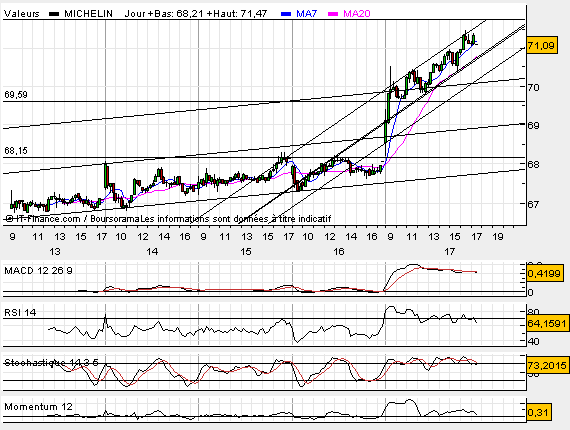Click the yellow 71,09 current price tag
The width and height of the screenshot is (570, 430).
[x=541, y=46]
